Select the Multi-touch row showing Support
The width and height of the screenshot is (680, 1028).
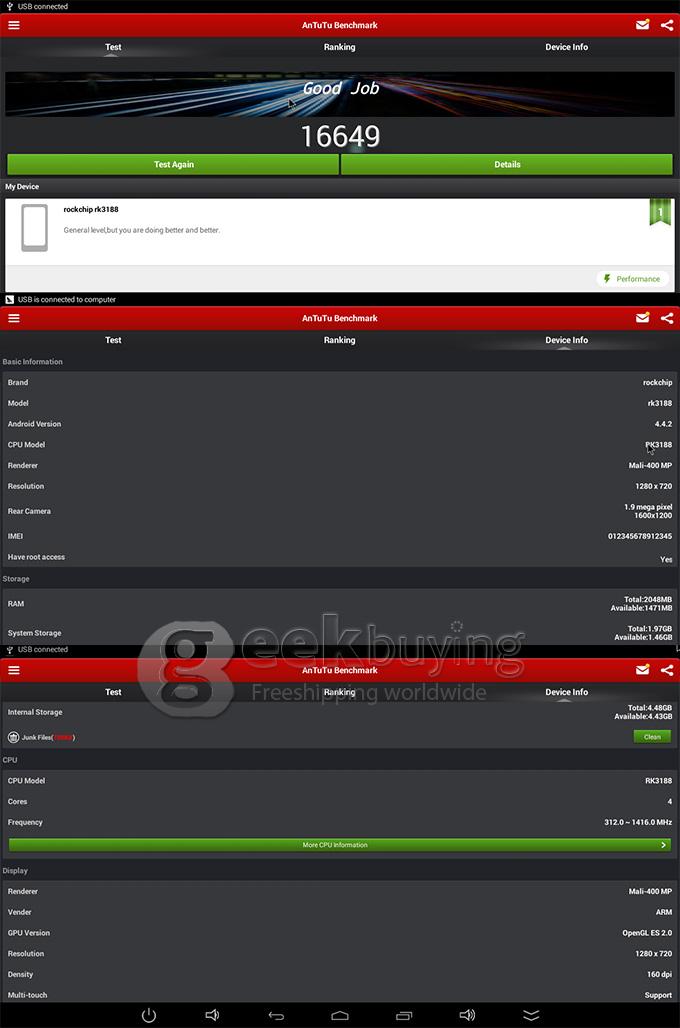pyautogui.click(x=340, y=995)
